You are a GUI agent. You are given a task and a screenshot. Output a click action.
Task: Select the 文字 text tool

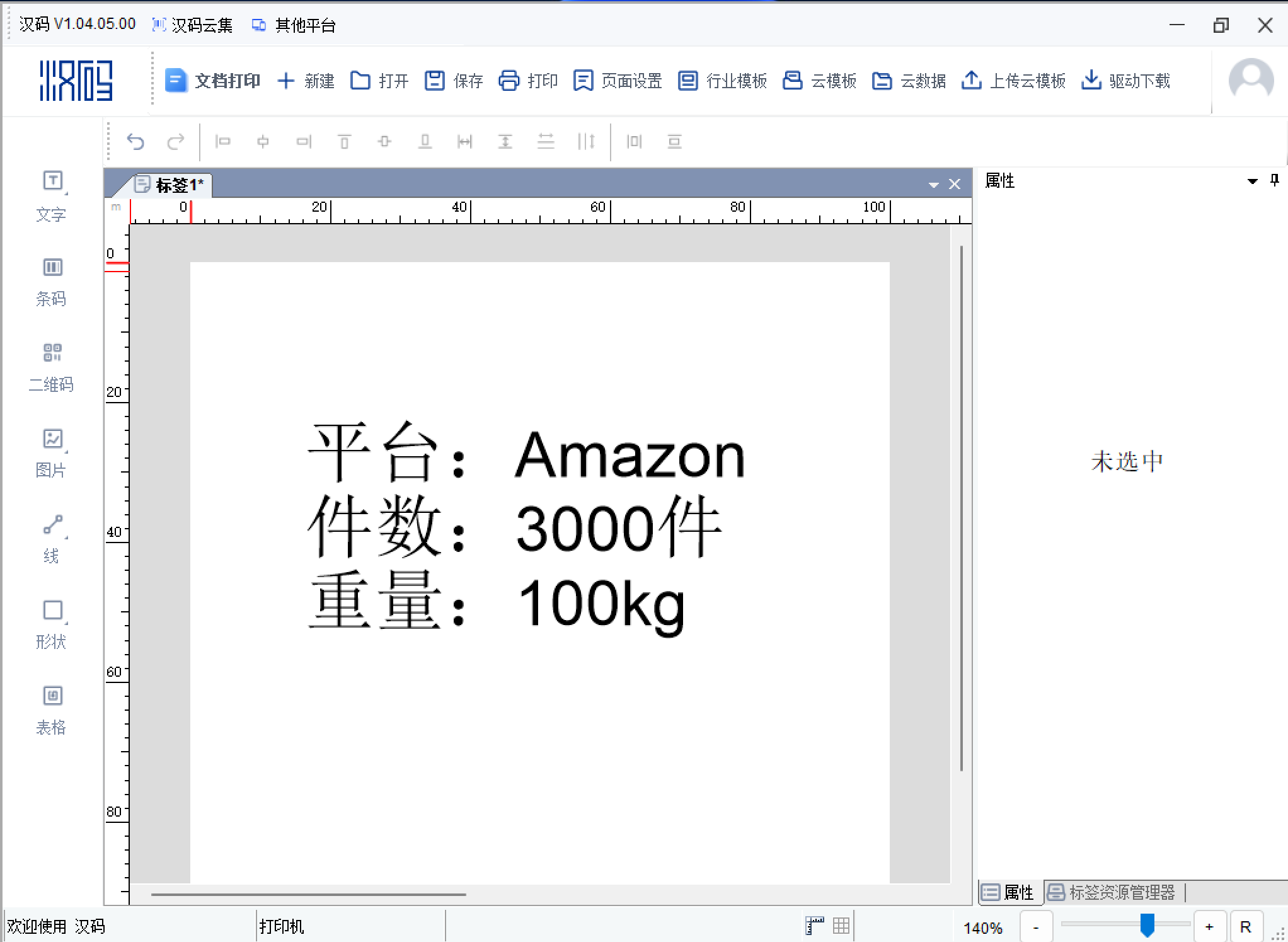click(x=52, y=194)
